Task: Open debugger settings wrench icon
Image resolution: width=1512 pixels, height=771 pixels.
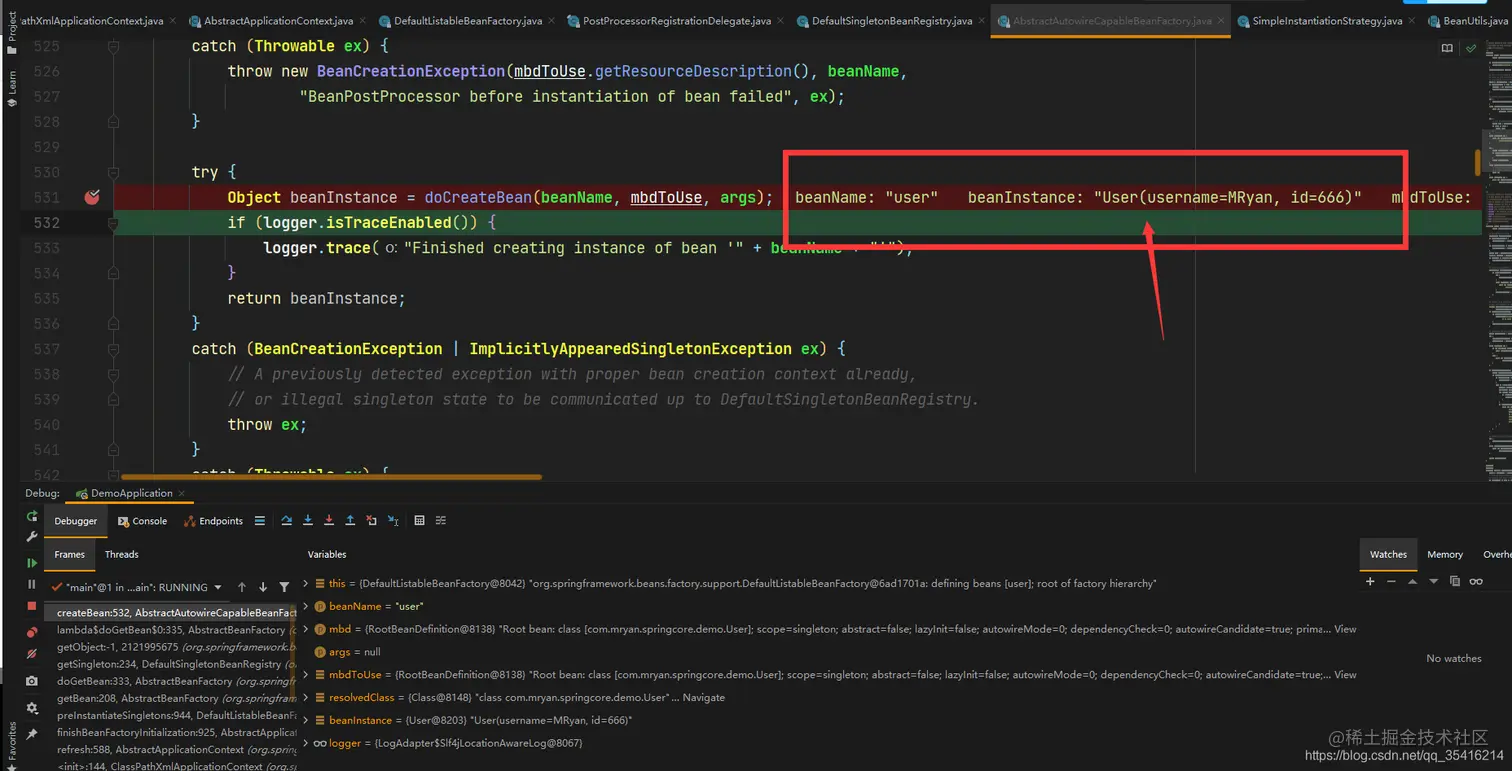Action: pyautogui.click(x=32, y=537)
